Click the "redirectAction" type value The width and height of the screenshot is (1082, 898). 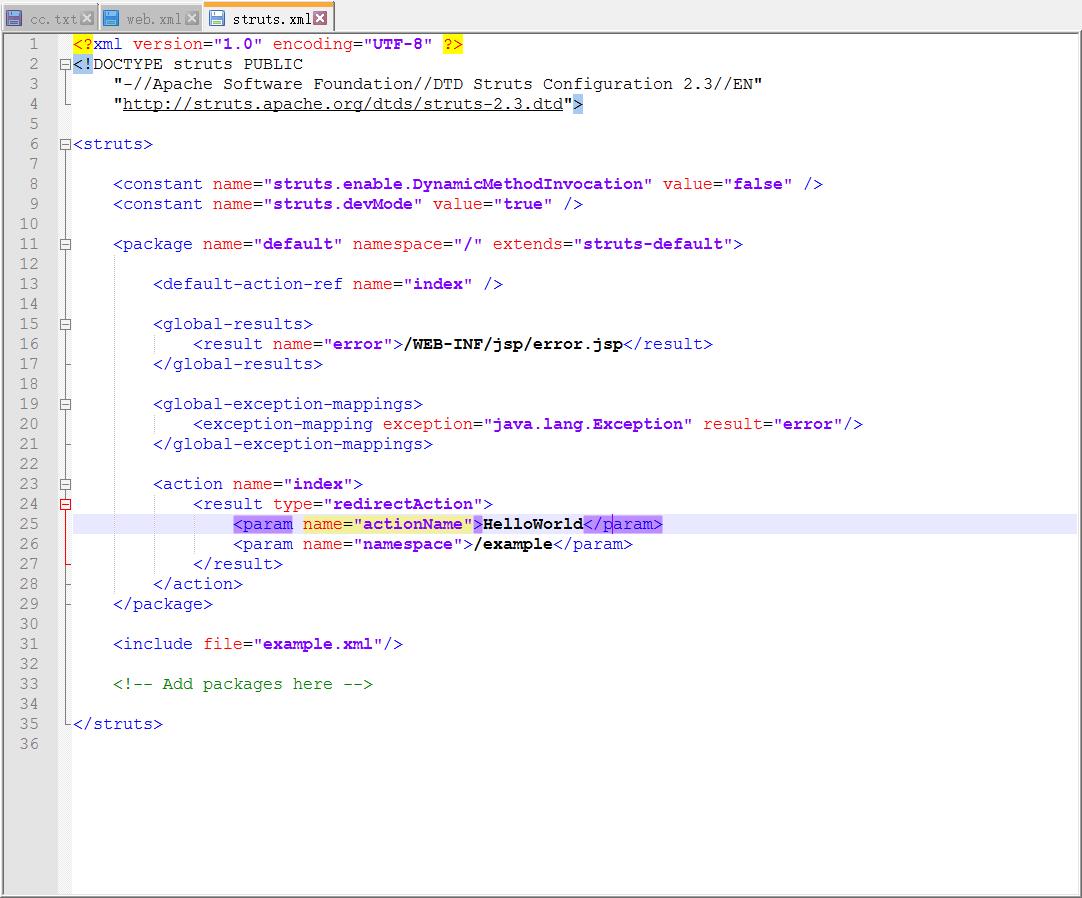(403, 505)
